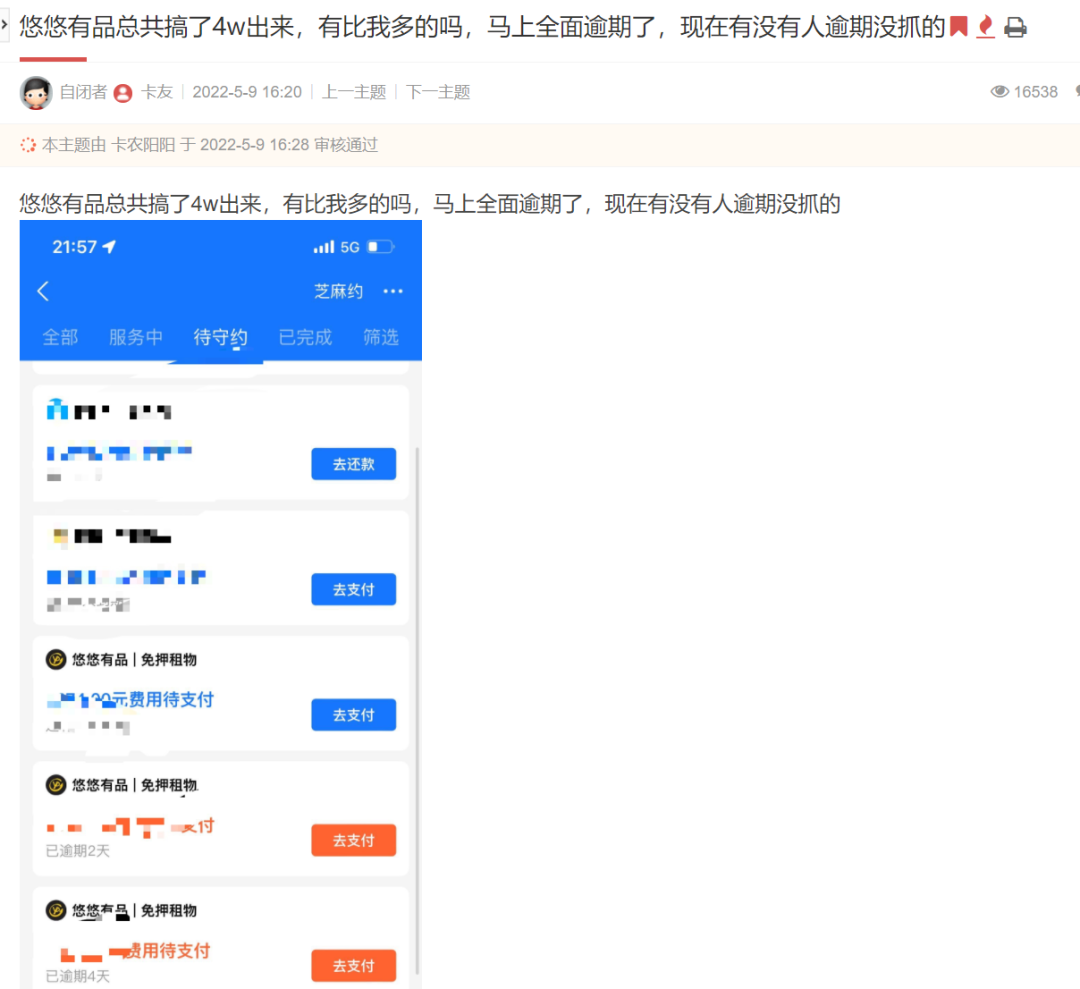
Task: Open the 筛选 filter tab
Action: point(381,337)
